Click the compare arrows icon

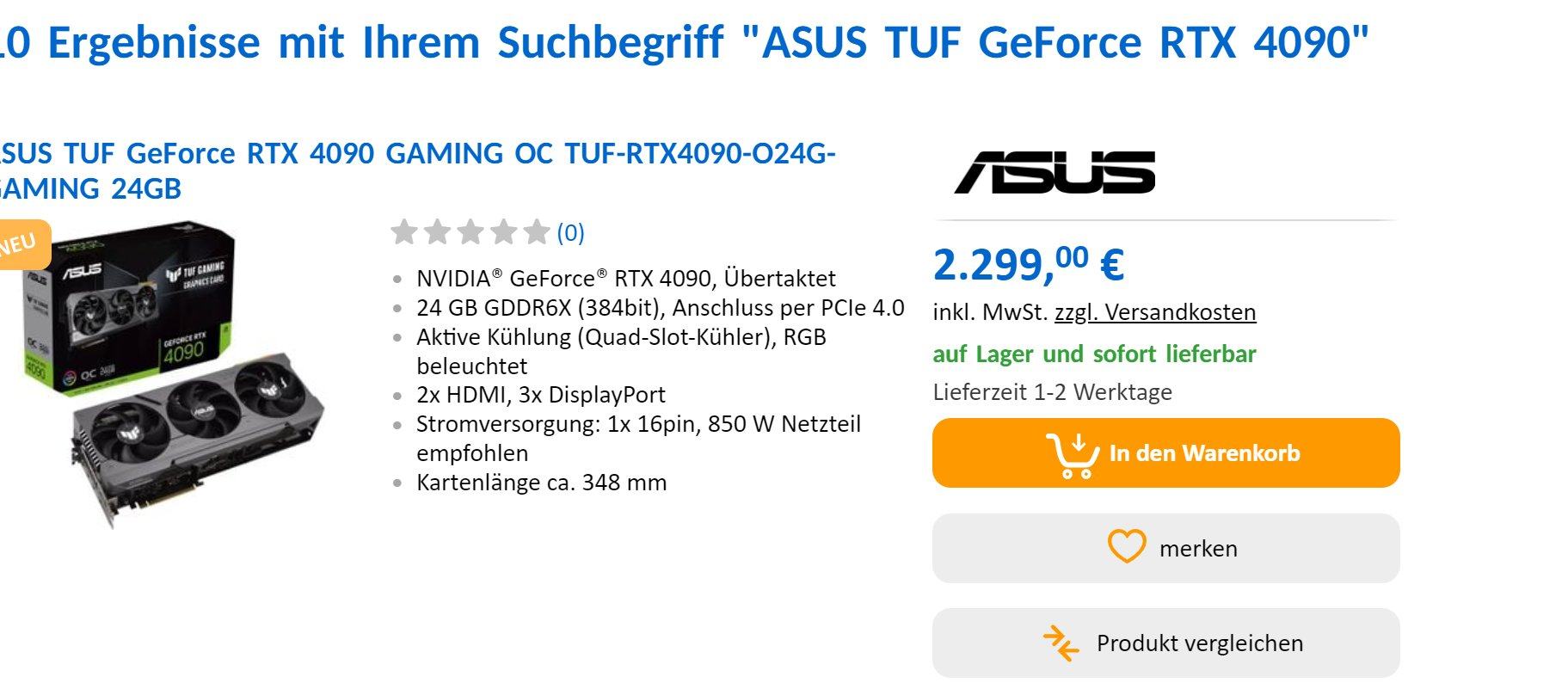click(1061, 643)
